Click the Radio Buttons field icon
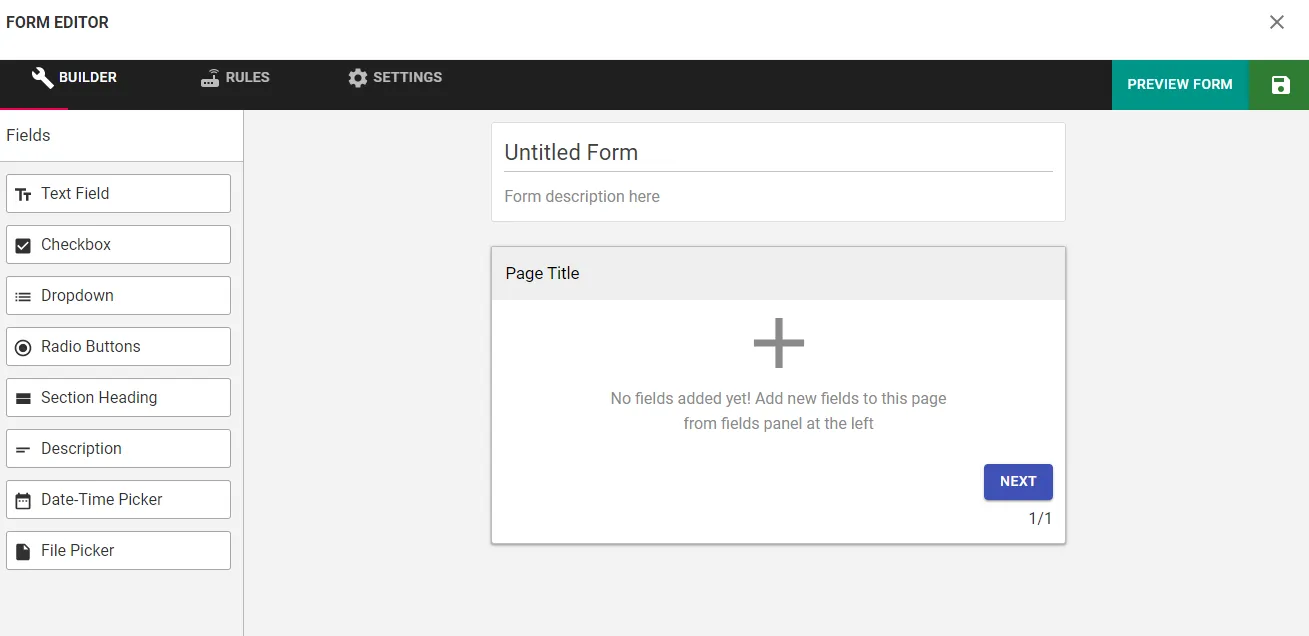1309x636 pixels. pos(23,347)
